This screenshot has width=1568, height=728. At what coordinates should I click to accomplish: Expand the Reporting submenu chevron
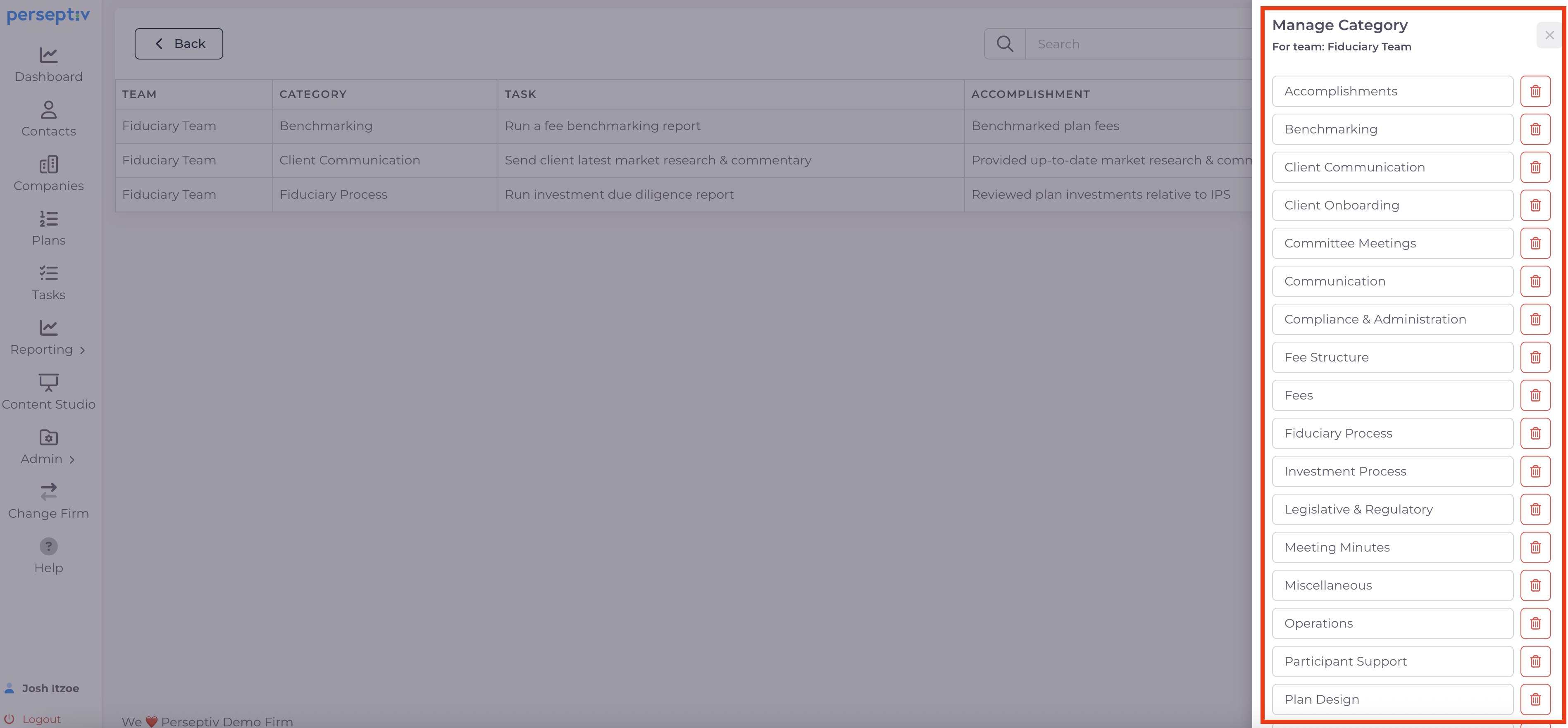pos(82,350)
